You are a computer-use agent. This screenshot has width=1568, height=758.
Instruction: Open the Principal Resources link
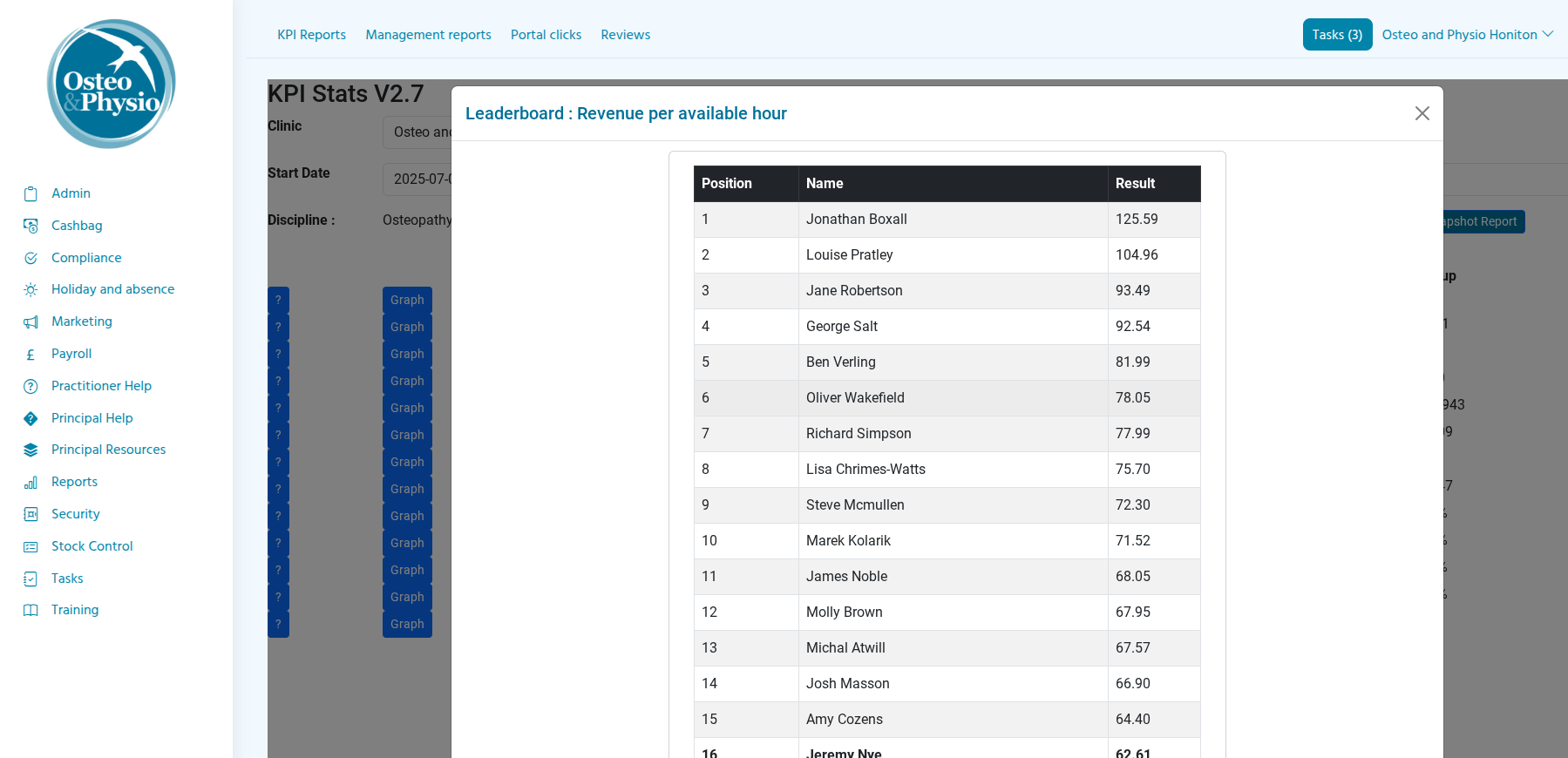click(108, 450)
